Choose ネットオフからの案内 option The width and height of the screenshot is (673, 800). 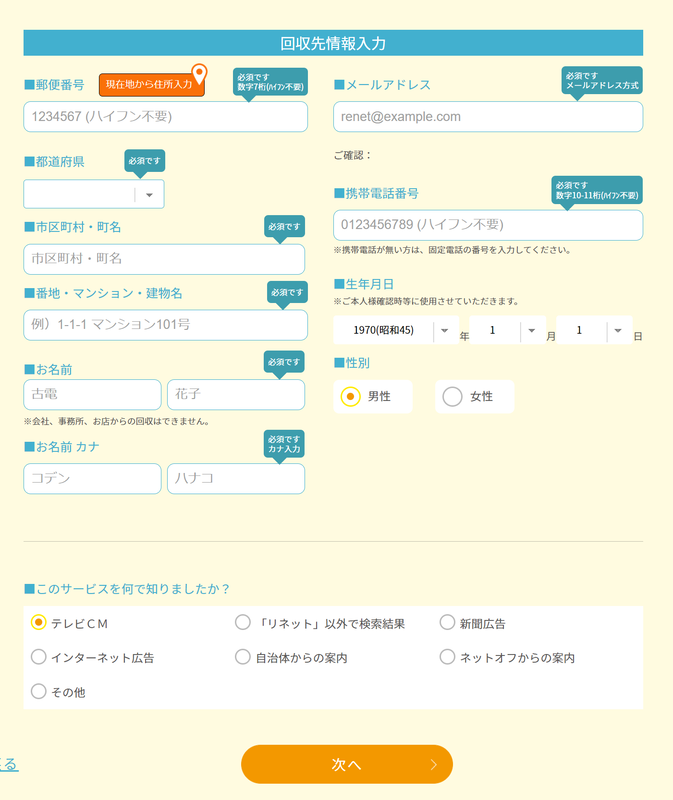448,657
